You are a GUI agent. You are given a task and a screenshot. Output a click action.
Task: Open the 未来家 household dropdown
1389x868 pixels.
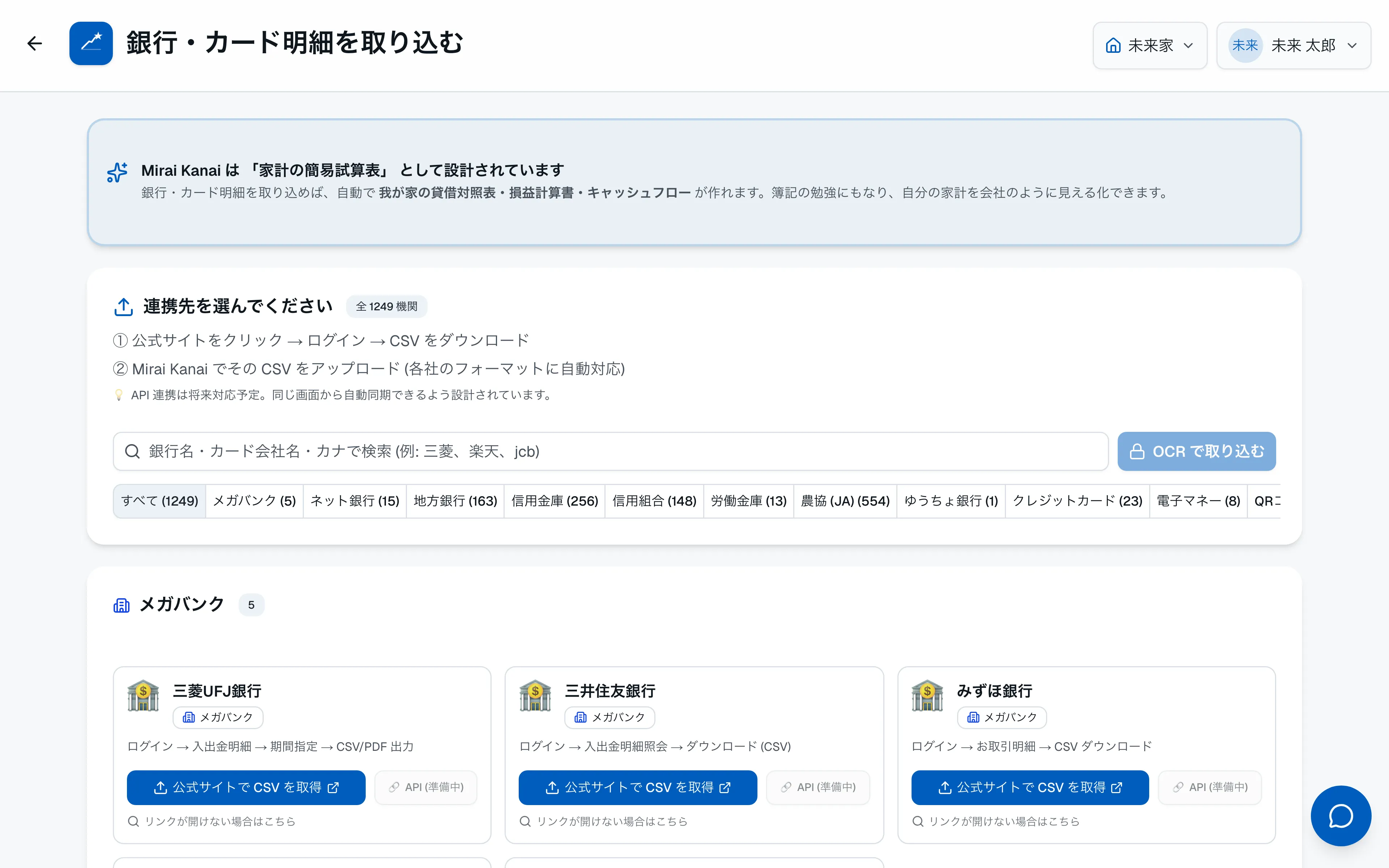[x=1150, y=45]
